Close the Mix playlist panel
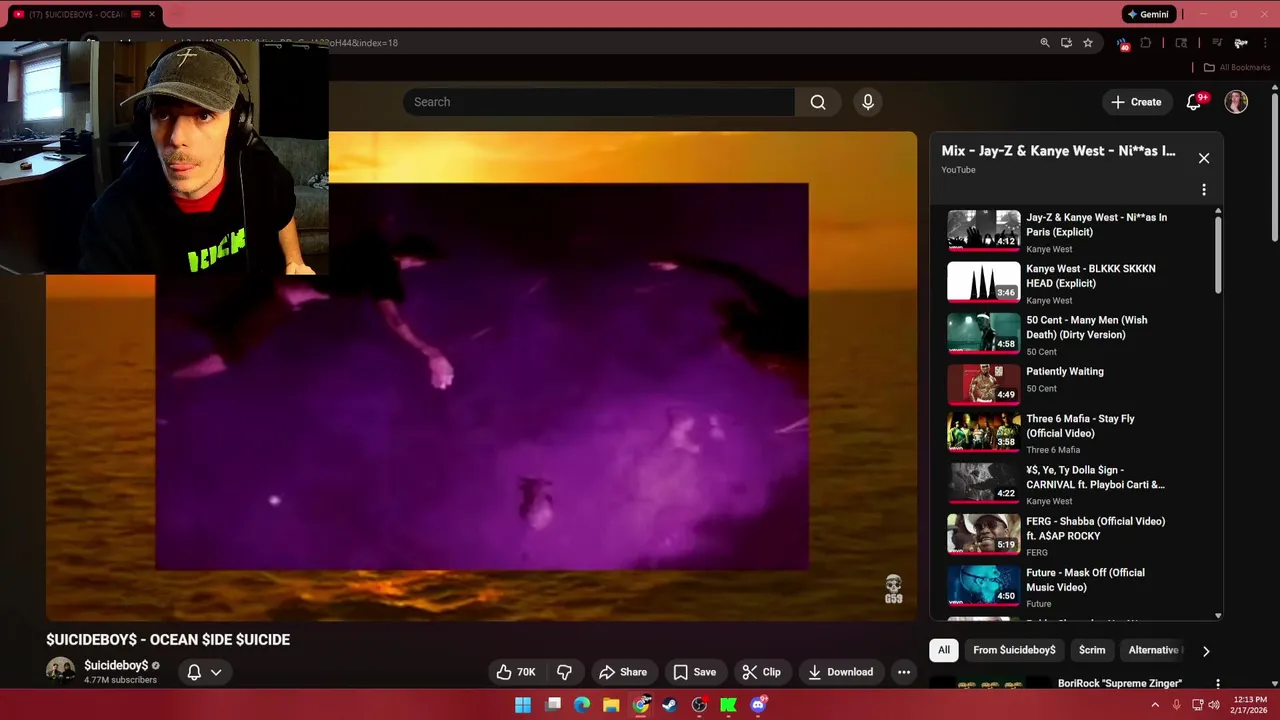The height and width of the screenshot is (720, 1280). pyautogui.click(x=1204, y=158)
